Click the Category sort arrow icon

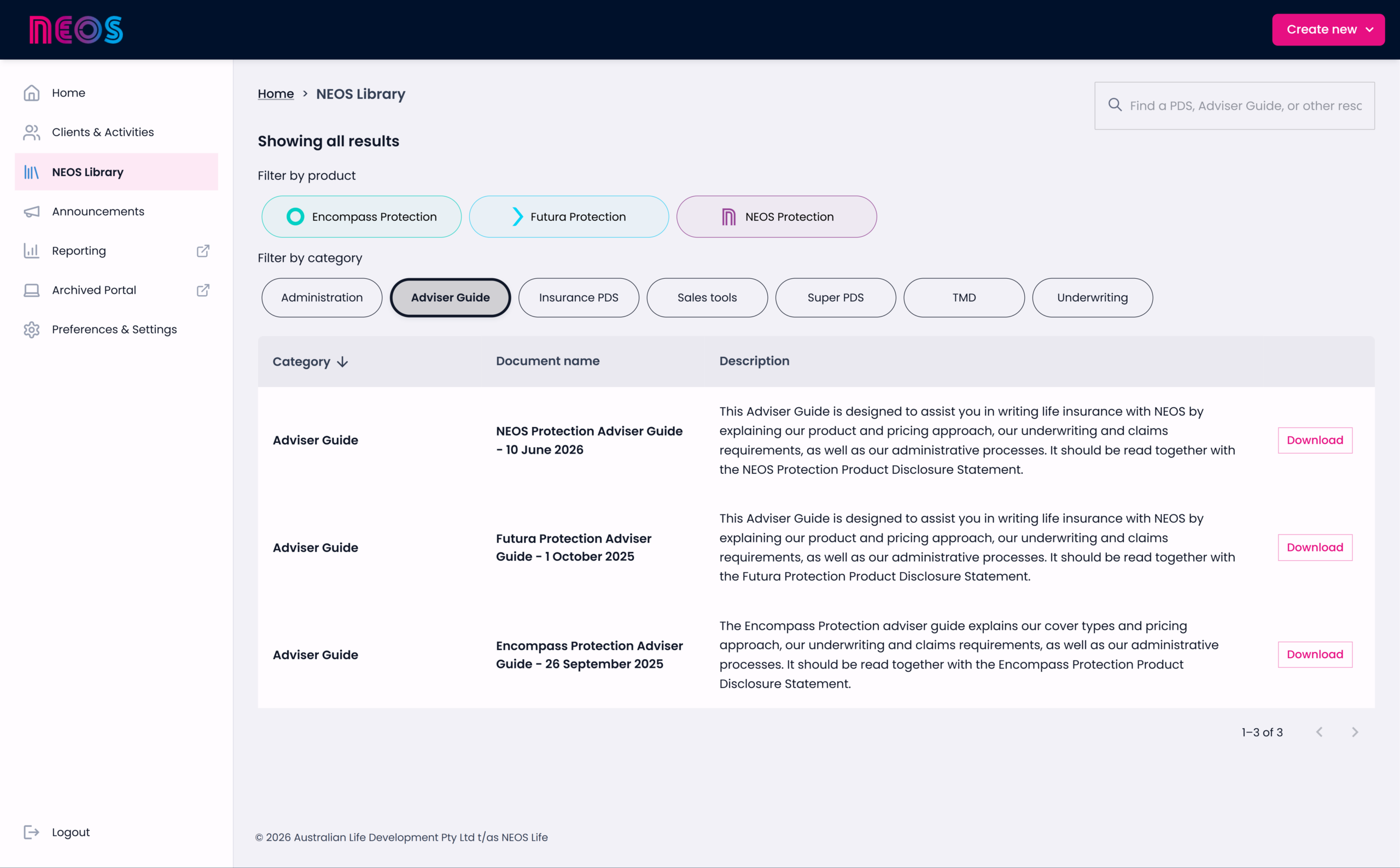[x=342, y=362]
